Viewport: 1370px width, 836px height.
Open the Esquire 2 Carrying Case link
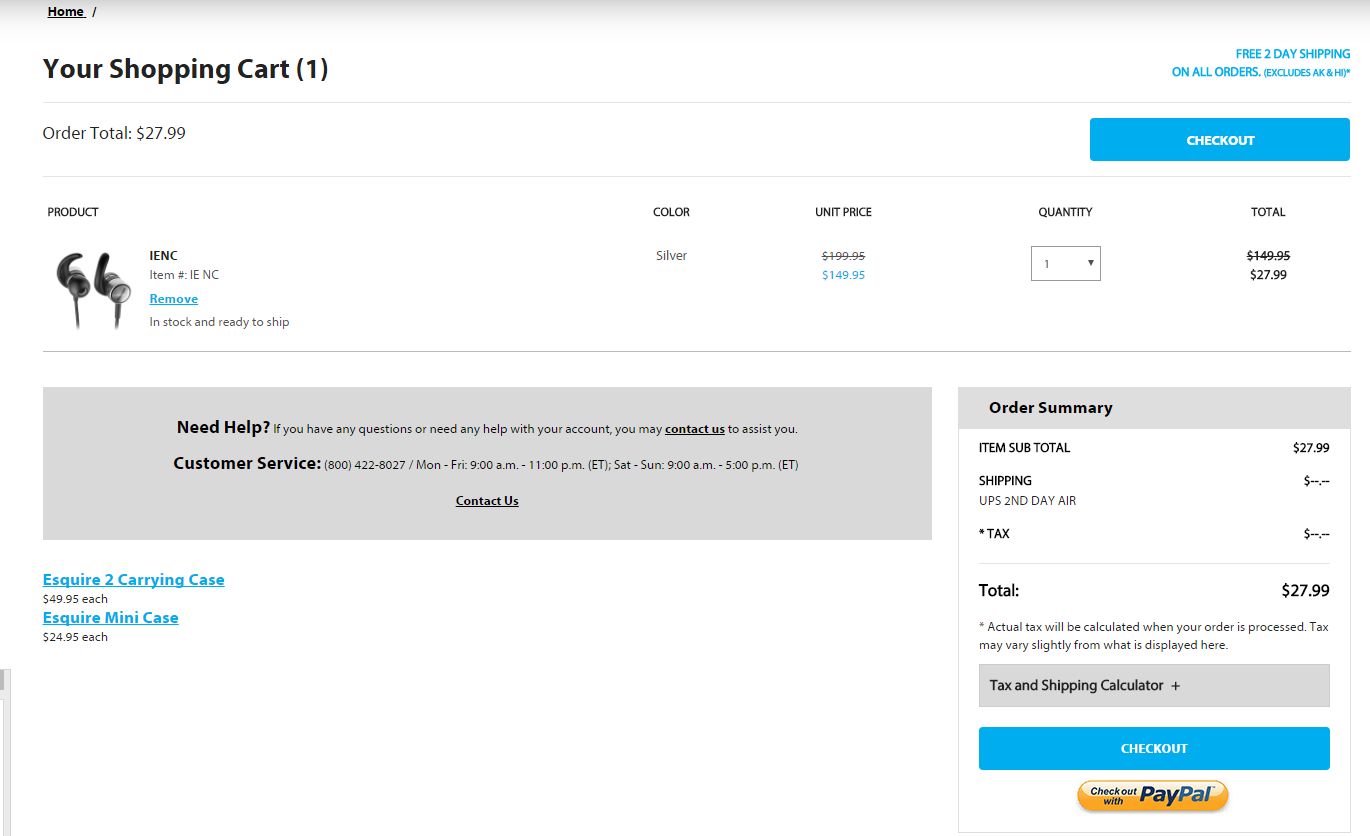[x=133, y=580]
